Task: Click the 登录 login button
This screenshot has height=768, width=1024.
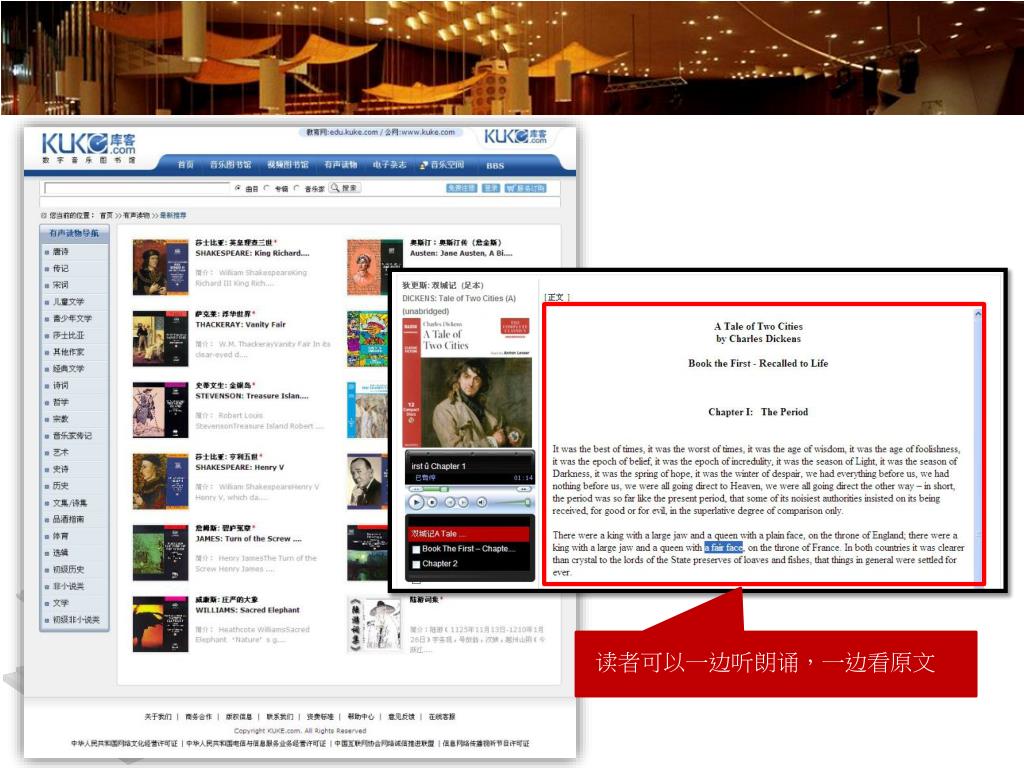Action: (491, 188)
